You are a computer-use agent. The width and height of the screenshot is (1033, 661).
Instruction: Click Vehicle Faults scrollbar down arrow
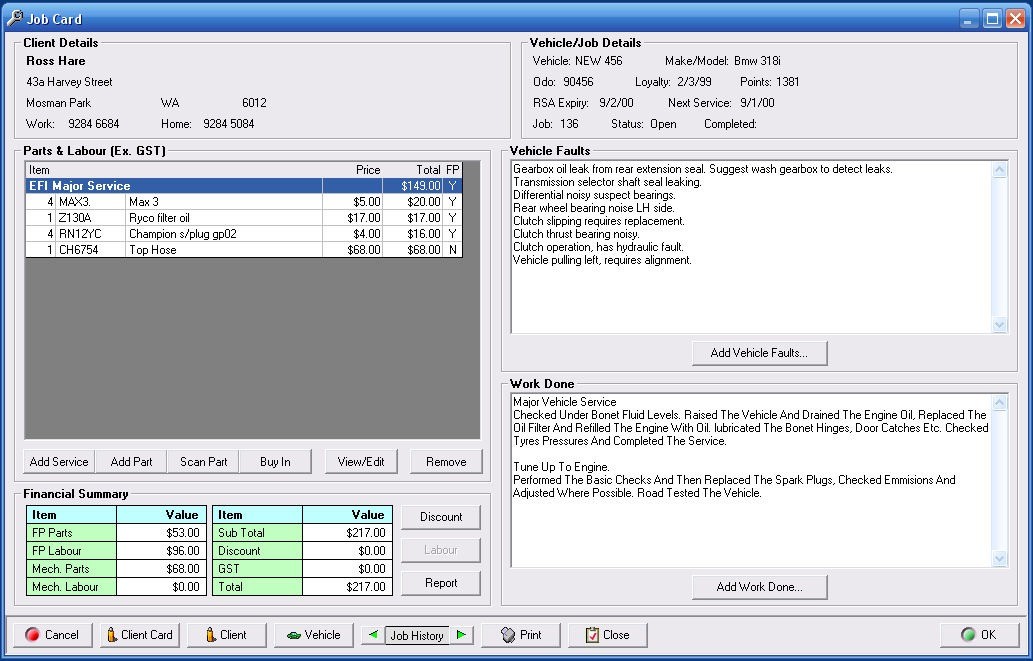[999, 324]
